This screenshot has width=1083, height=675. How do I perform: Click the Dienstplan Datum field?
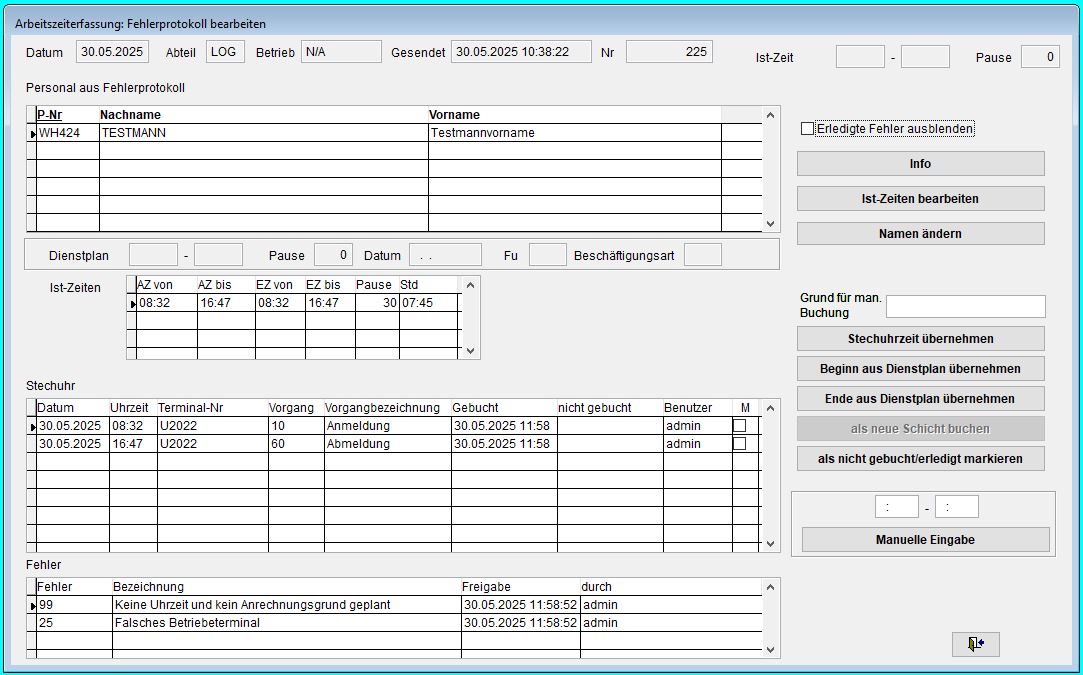(445, 255)
